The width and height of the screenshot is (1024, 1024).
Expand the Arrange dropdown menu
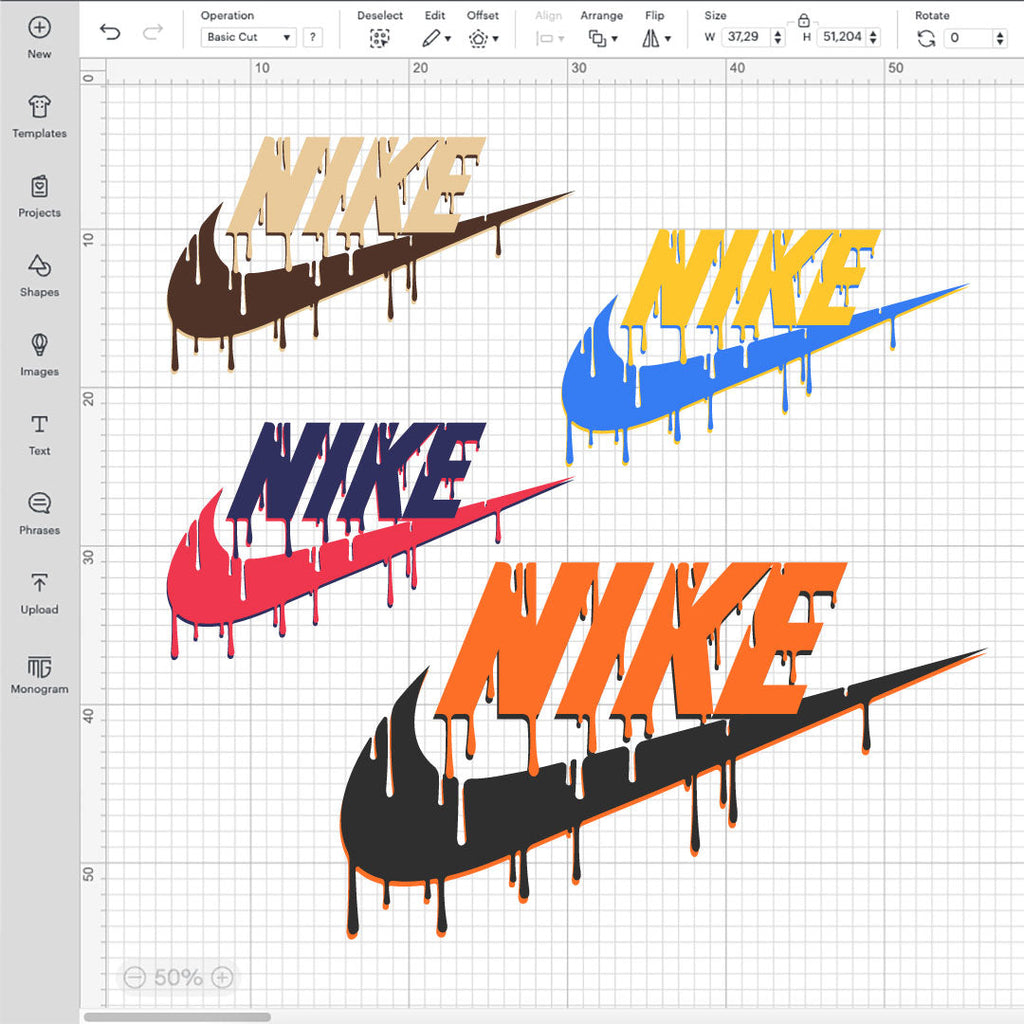pyautogui.click(x=602, y=38)
